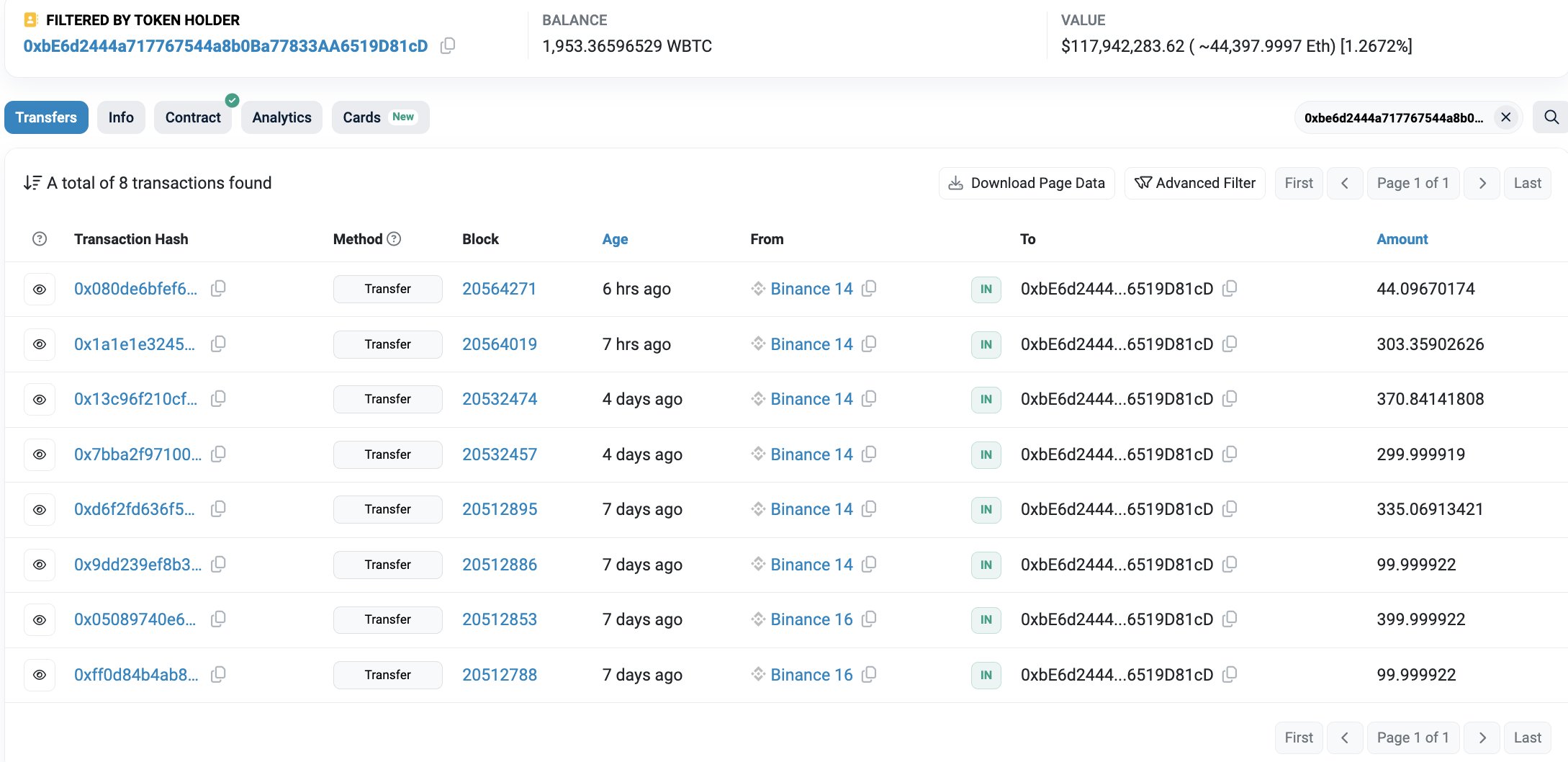Screen dimensions: 1568x762
Task: Copy the token holder address at top
Action: coord(447,46)
